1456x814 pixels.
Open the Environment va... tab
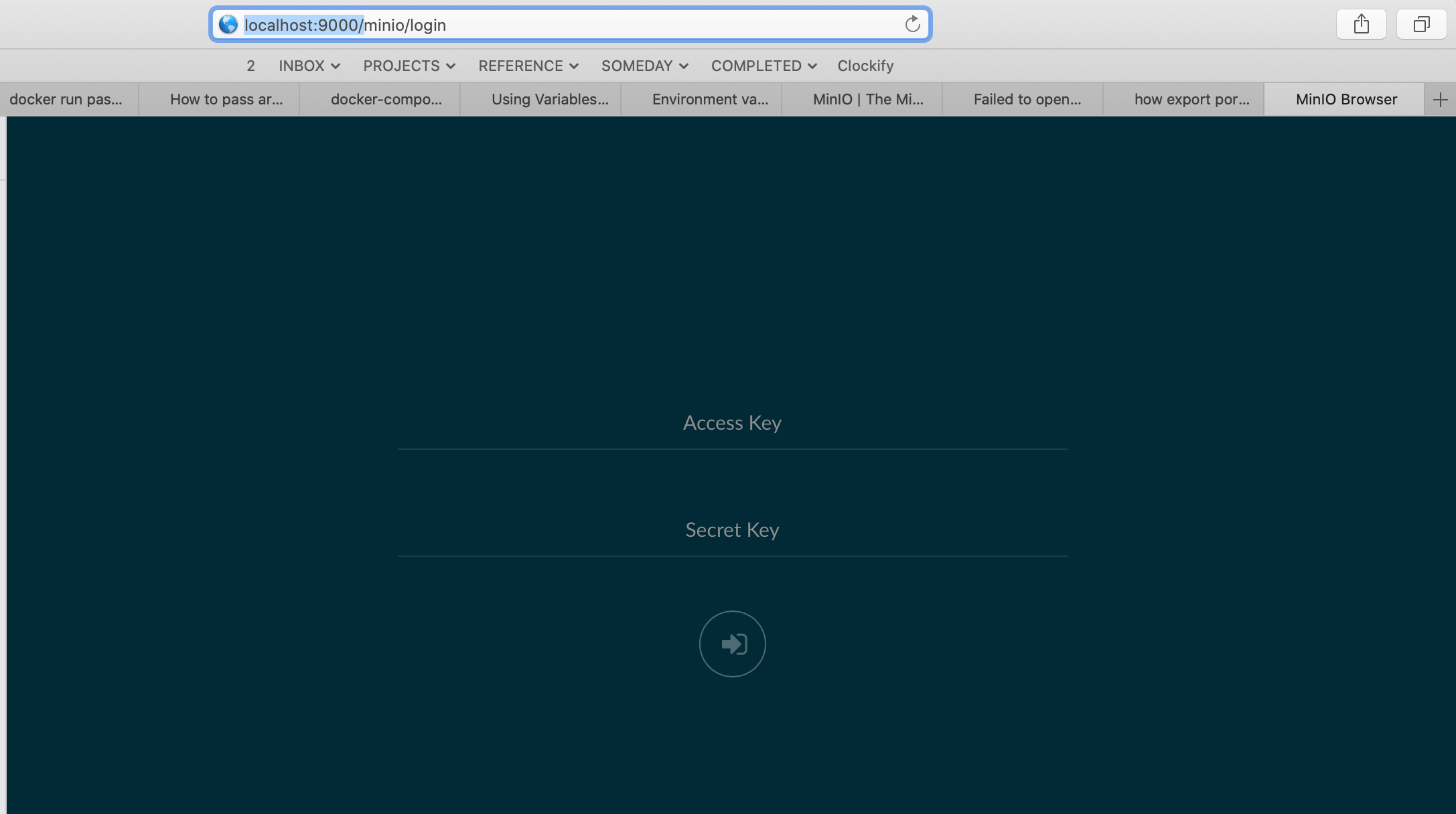[710, 100]
